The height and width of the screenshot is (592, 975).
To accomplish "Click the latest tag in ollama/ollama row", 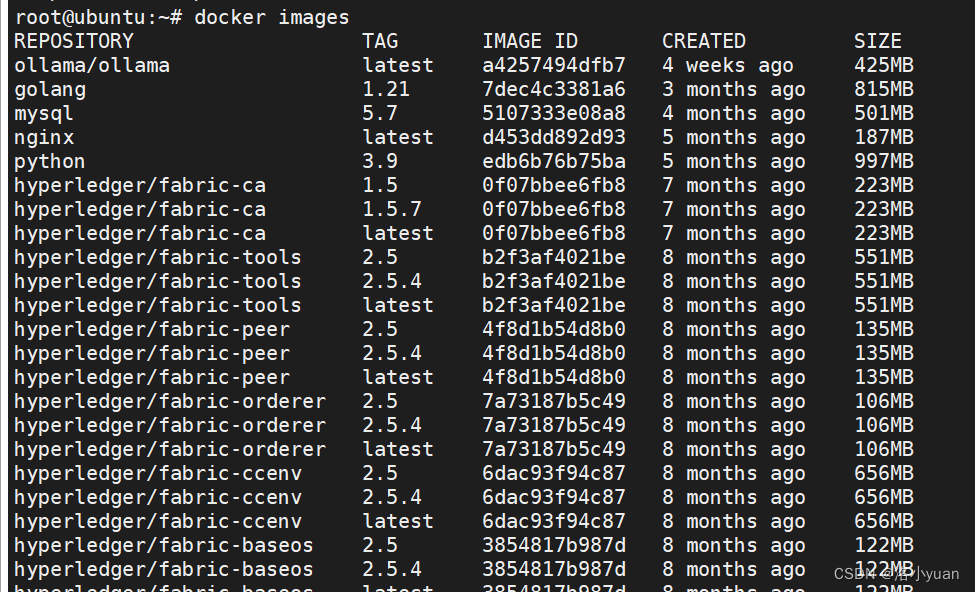I will pos(398,66).
